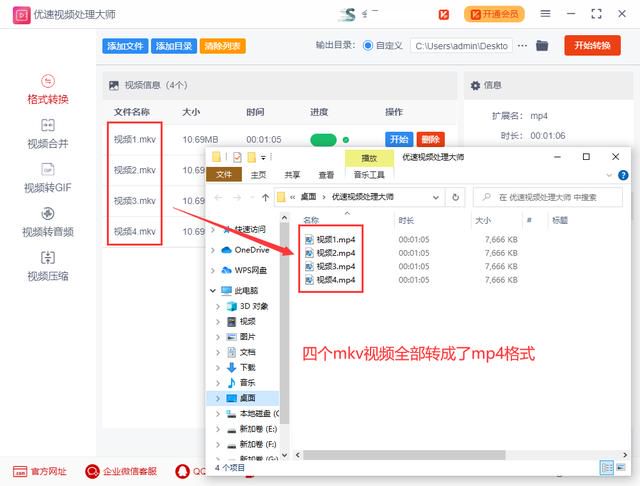Expand the 新加卷 (E:) tree node
This screenshot has height=486, width=640.
coord(218,429)
